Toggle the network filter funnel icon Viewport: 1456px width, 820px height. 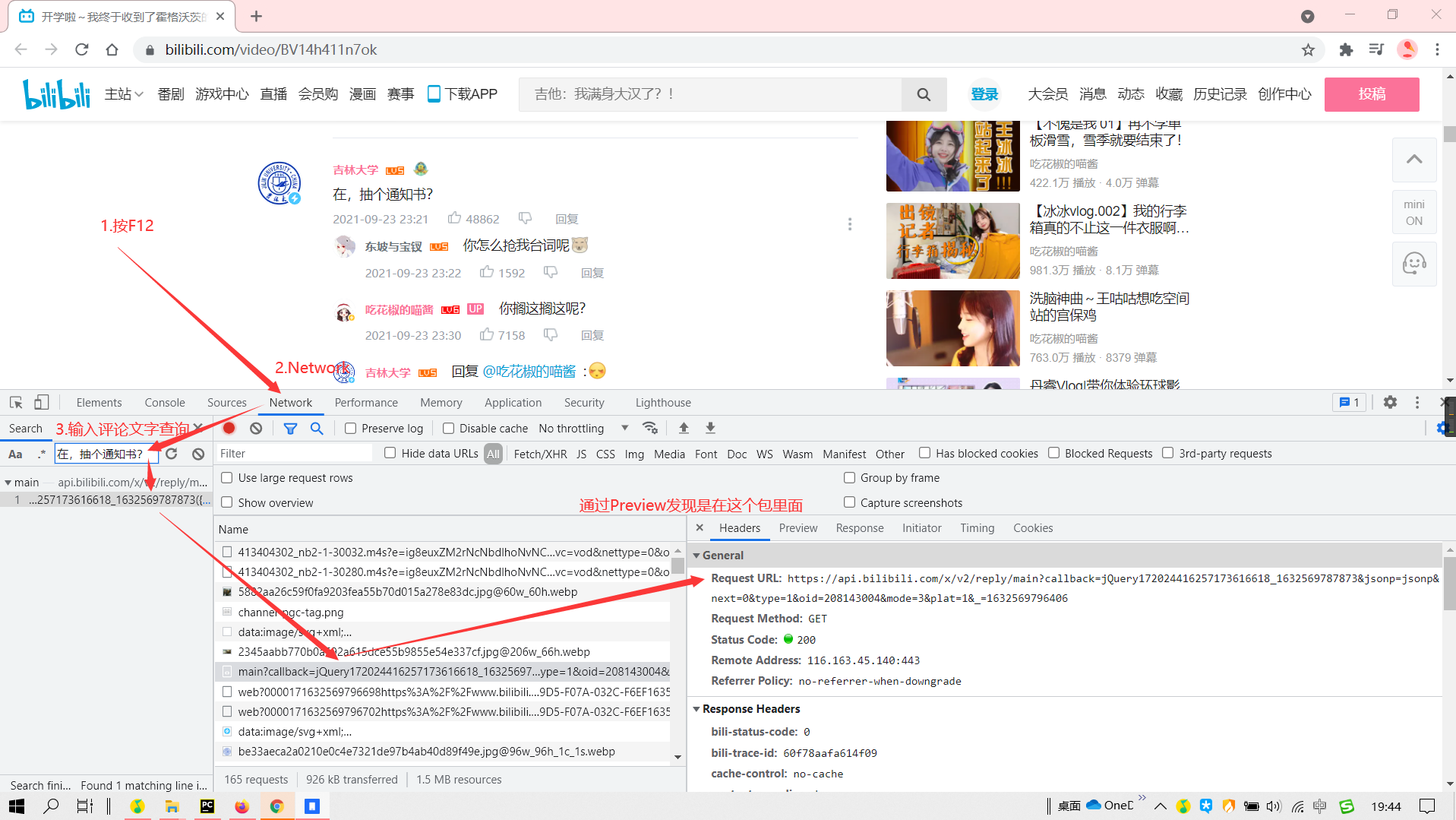[x=290, y=429]
